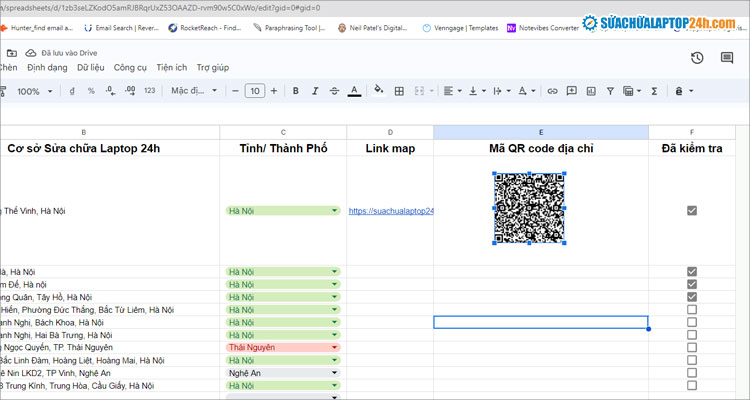
Task: Toggle strikethrough formatting
Action: tap(334, 91)
